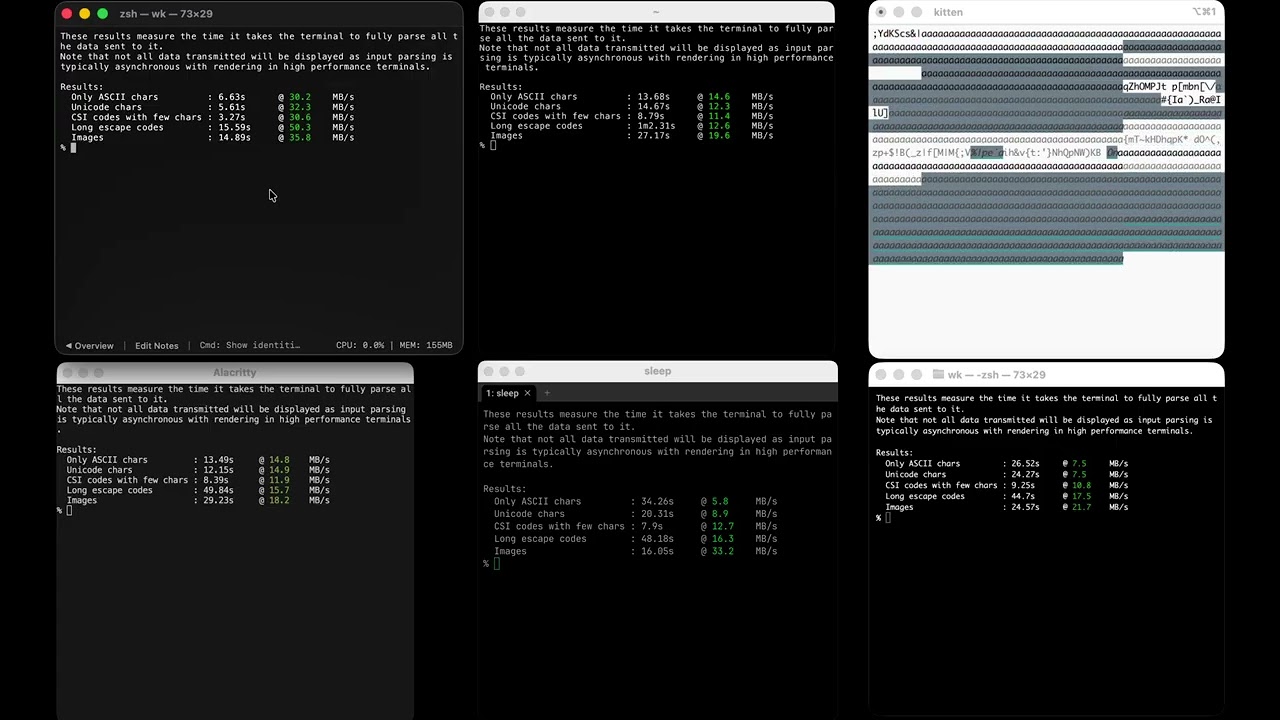Click the kitten window title
1280x720 pixels.
(x=948, y=12)
